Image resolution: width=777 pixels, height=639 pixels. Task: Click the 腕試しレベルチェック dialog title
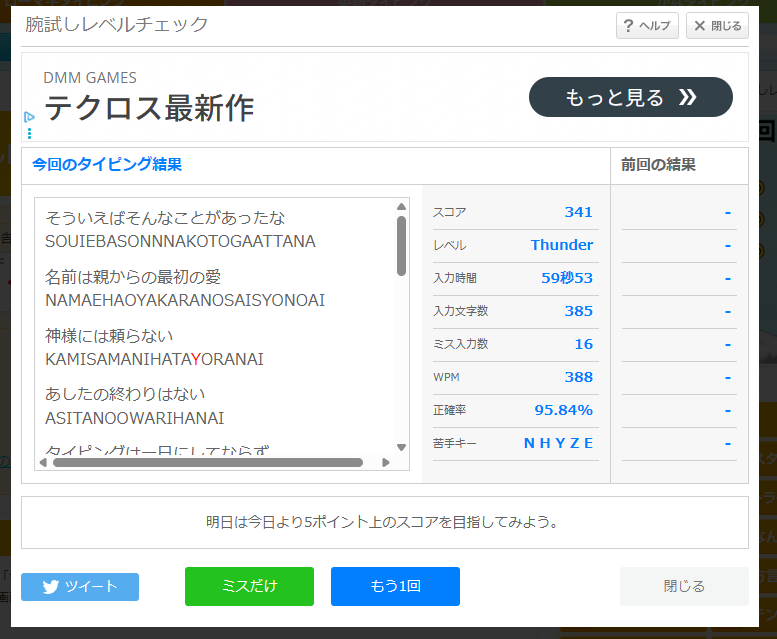(x=116, y=24)
